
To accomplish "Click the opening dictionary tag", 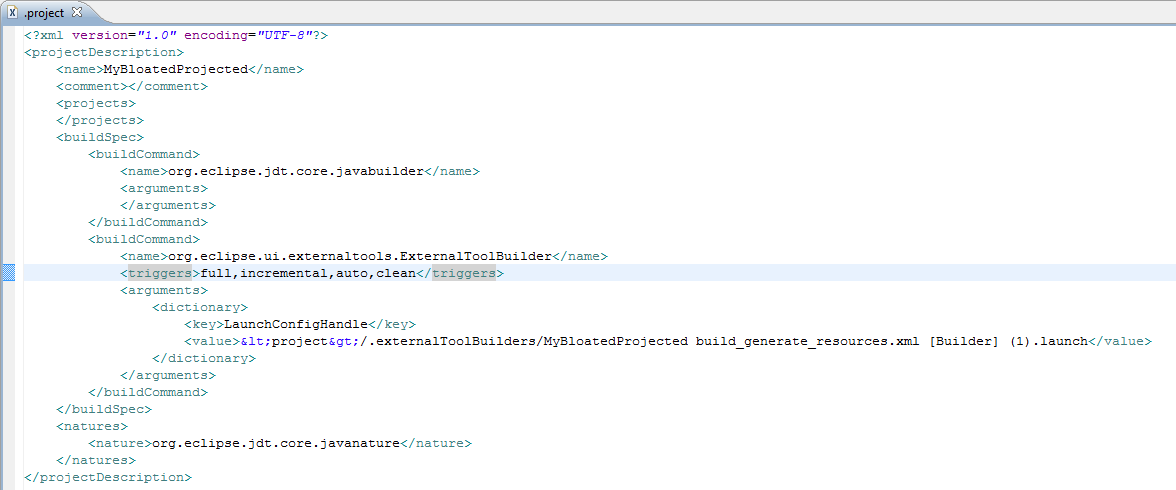I will (x=200, y=307).
